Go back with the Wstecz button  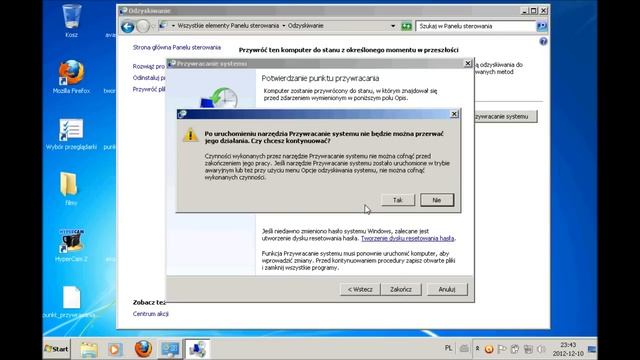click(360, 289)
